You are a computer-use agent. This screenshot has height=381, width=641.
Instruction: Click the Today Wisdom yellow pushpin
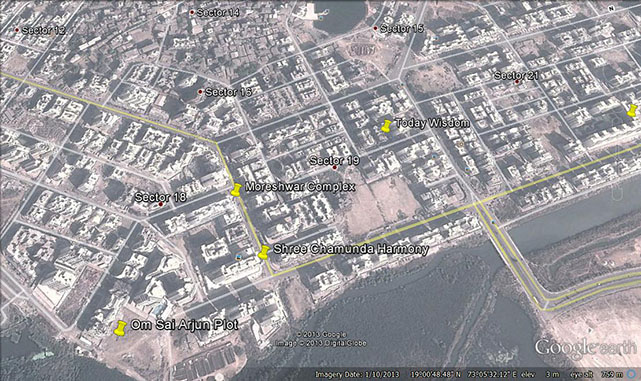pyautogui.click(x=386, y=126)
